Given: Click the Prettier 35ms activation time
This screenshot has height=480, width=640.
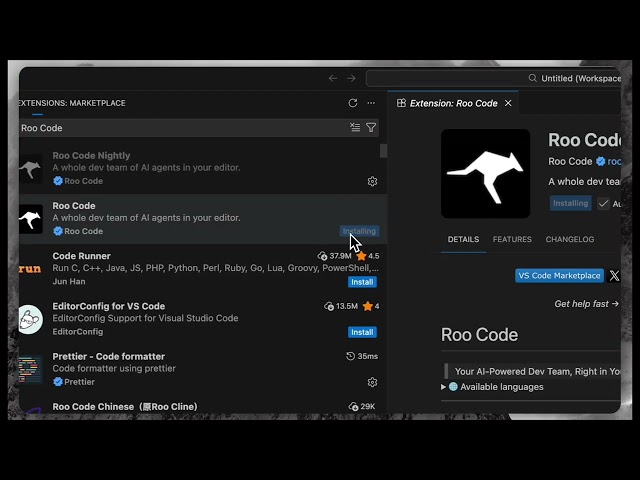Looking at the screenshot, I should 362,356.
